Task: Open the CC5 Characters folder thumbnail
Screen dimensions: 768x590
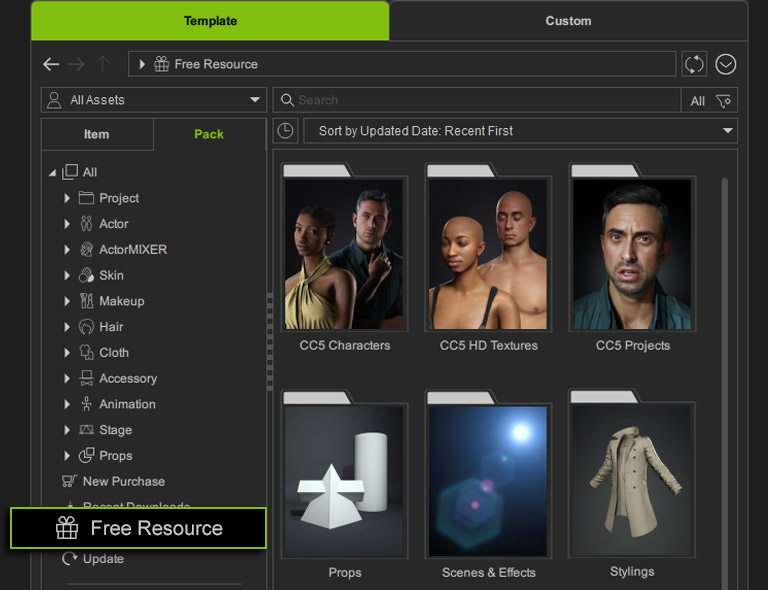Action: pos(345,254)
